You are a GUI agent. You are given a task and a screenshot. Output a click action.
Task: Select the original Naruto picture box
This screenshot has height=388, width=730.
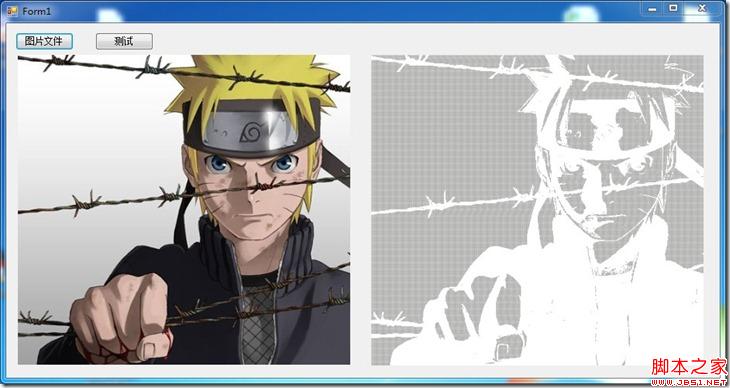click(x=184, y=210)
